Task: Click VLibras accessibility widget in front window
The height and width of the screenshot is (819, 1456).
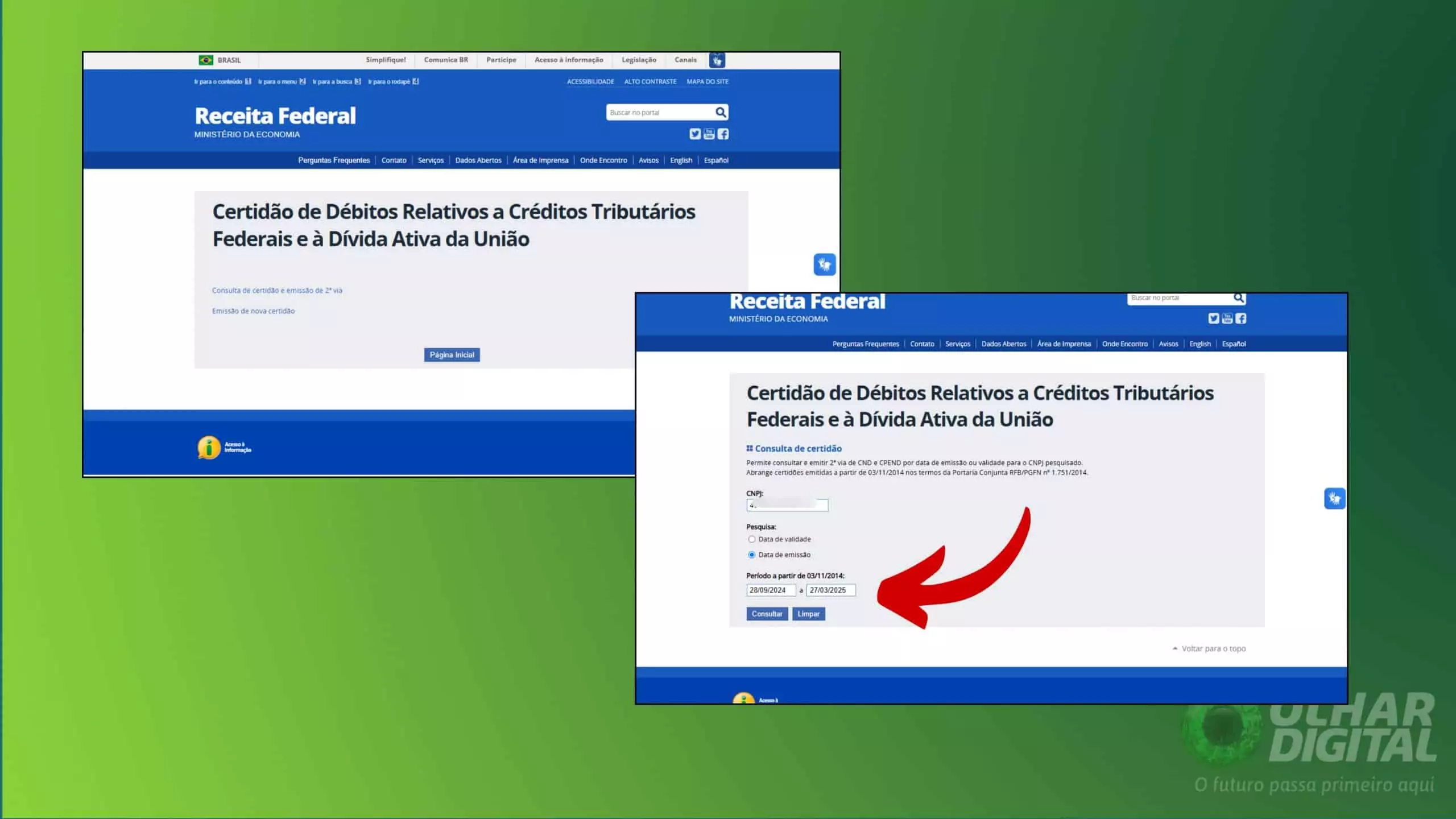Action: click(x=1335, y=499)
